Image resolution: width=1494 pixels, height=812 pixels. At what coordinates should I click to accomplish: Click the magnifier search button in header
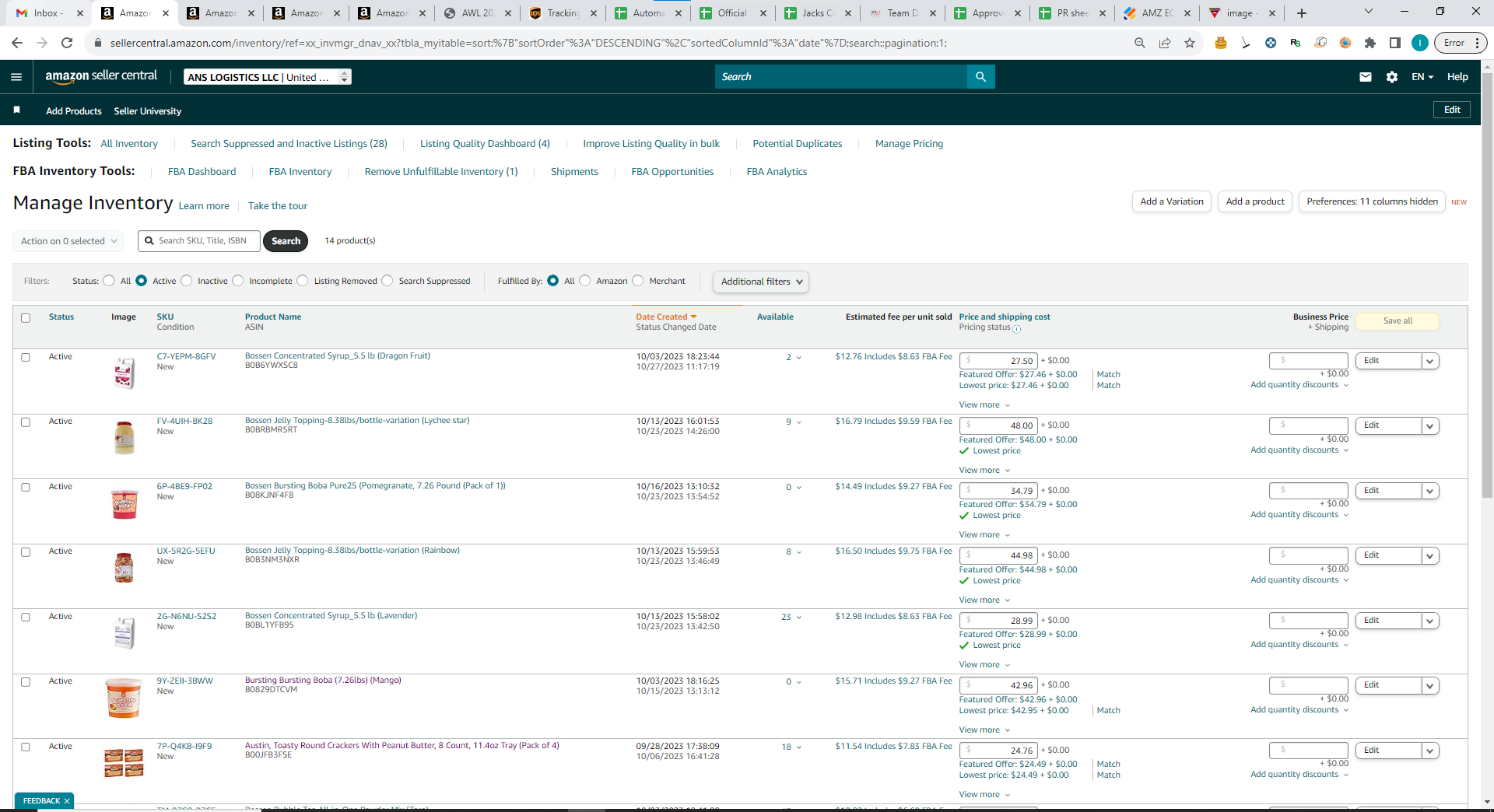(x=980, y=77)
